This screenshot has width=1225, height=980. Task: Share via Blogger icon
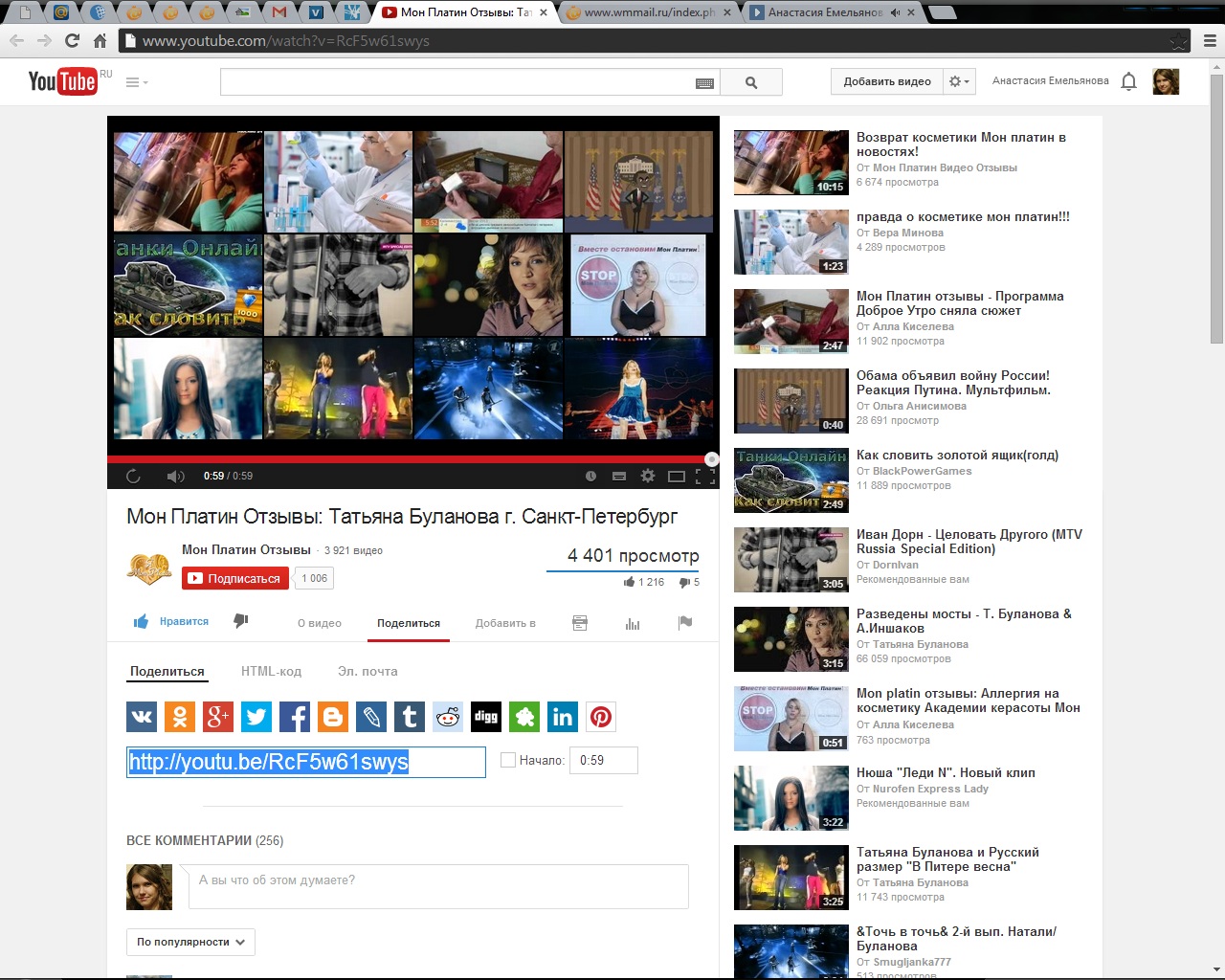333,717
